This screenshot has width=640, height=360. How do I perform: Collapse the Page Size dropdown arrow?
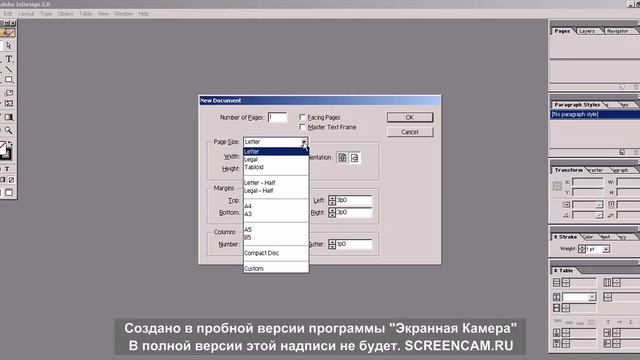pos(304,142)
